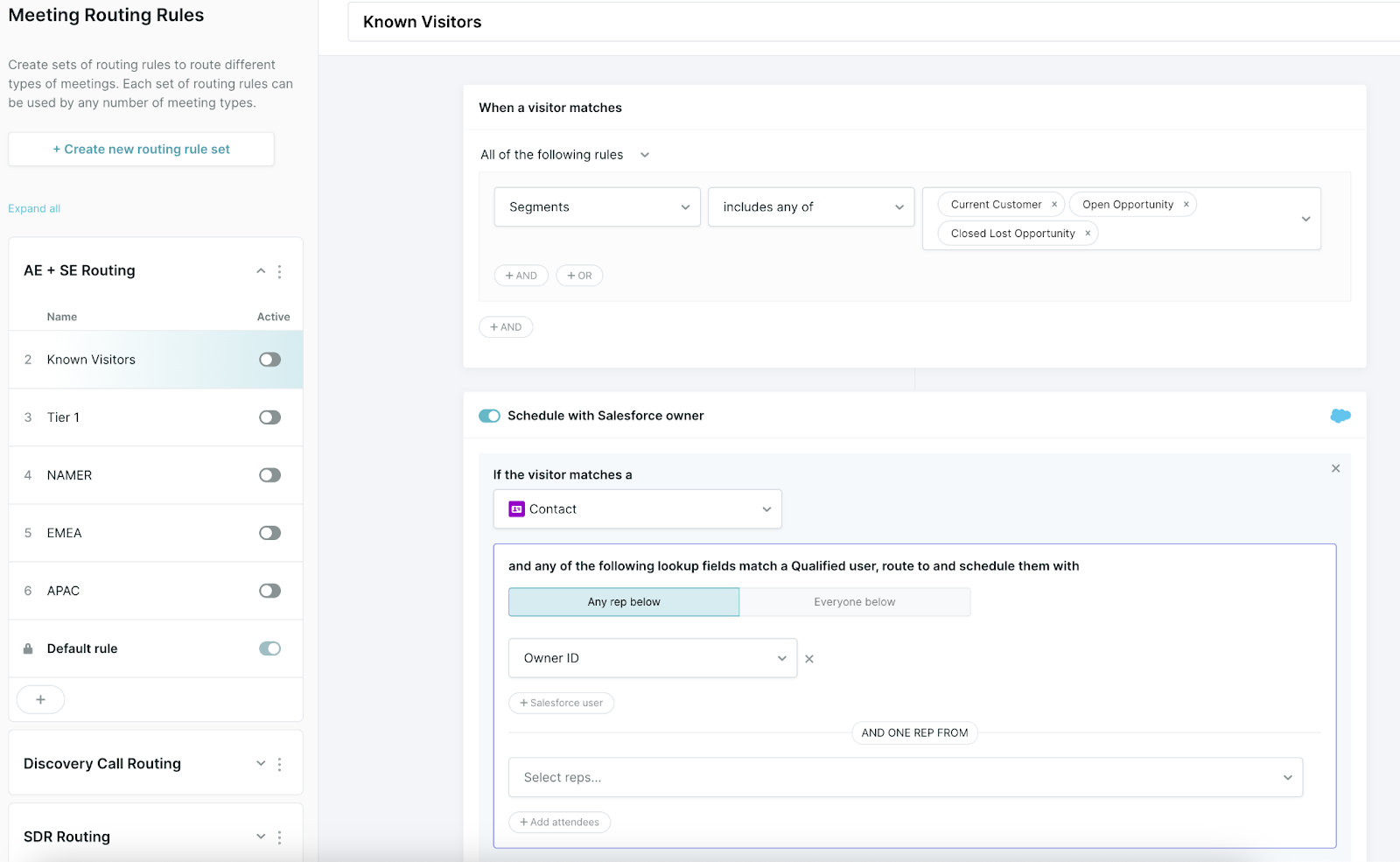This screenshot has width=1400, height=862.
Task: Add an OR condition
Action: click(x=579, y=276)
